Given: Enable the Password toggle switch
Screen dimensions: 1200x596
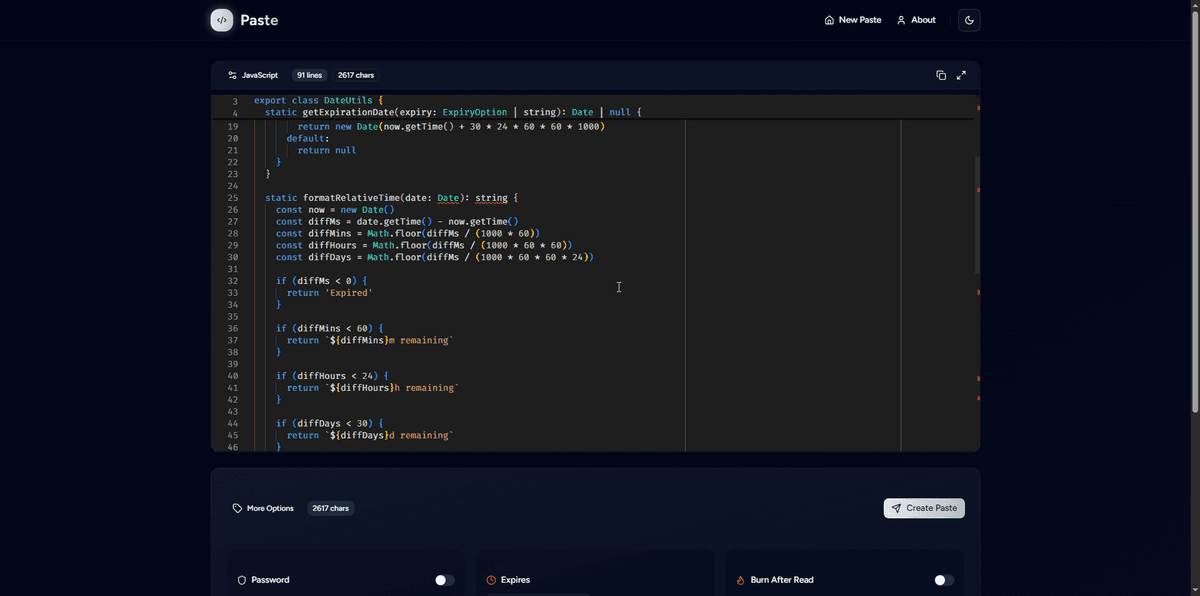Looking at the screenshot, I should [x=444, y=580].
